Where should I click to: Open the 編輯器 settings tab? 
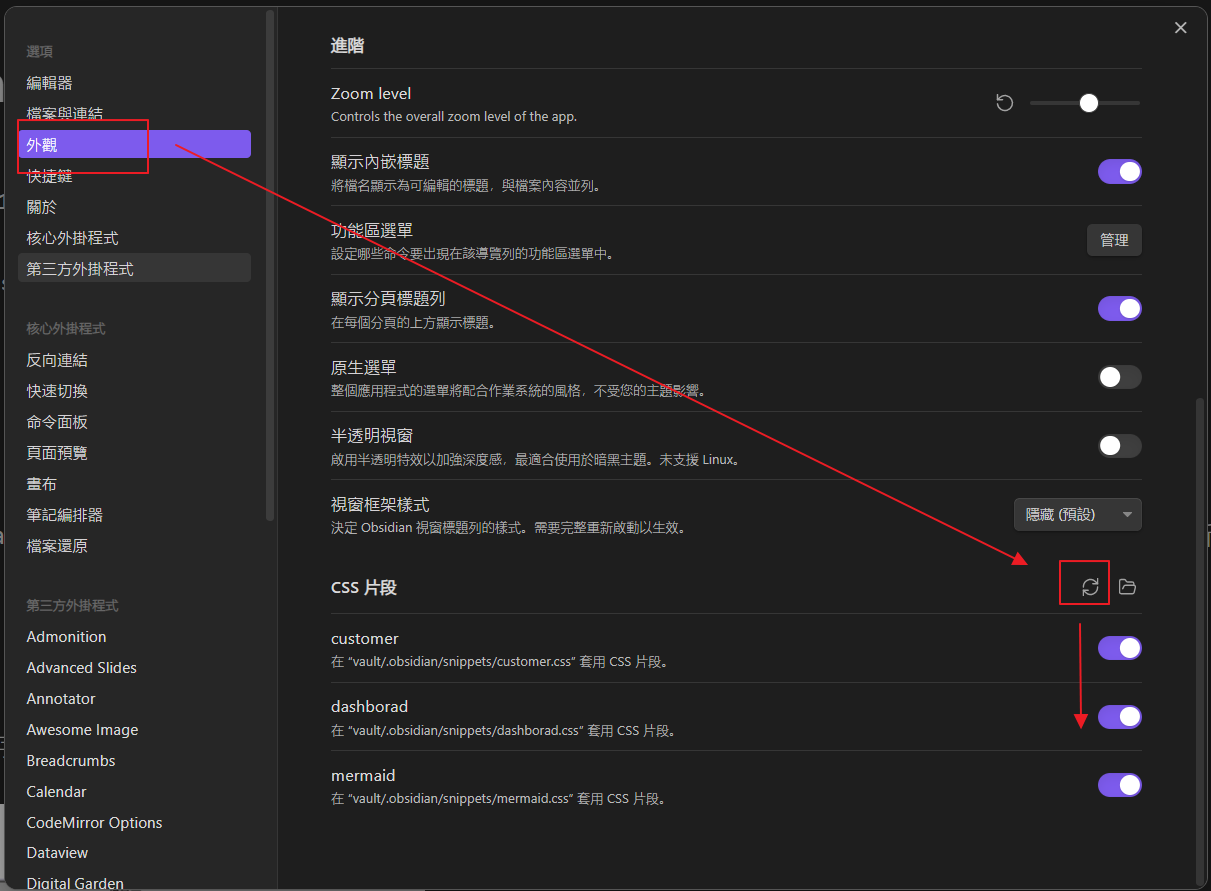(50, 83)
